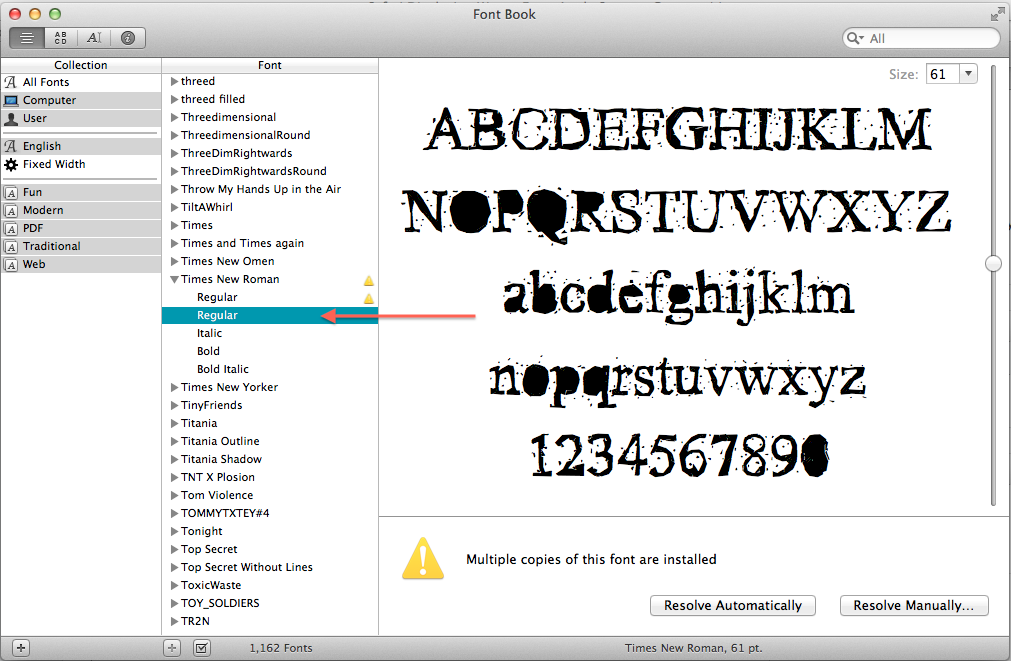Select the Italic style of Times New Roman
The width and height of the screenshot is (1011, 661).
coord(208,333)
